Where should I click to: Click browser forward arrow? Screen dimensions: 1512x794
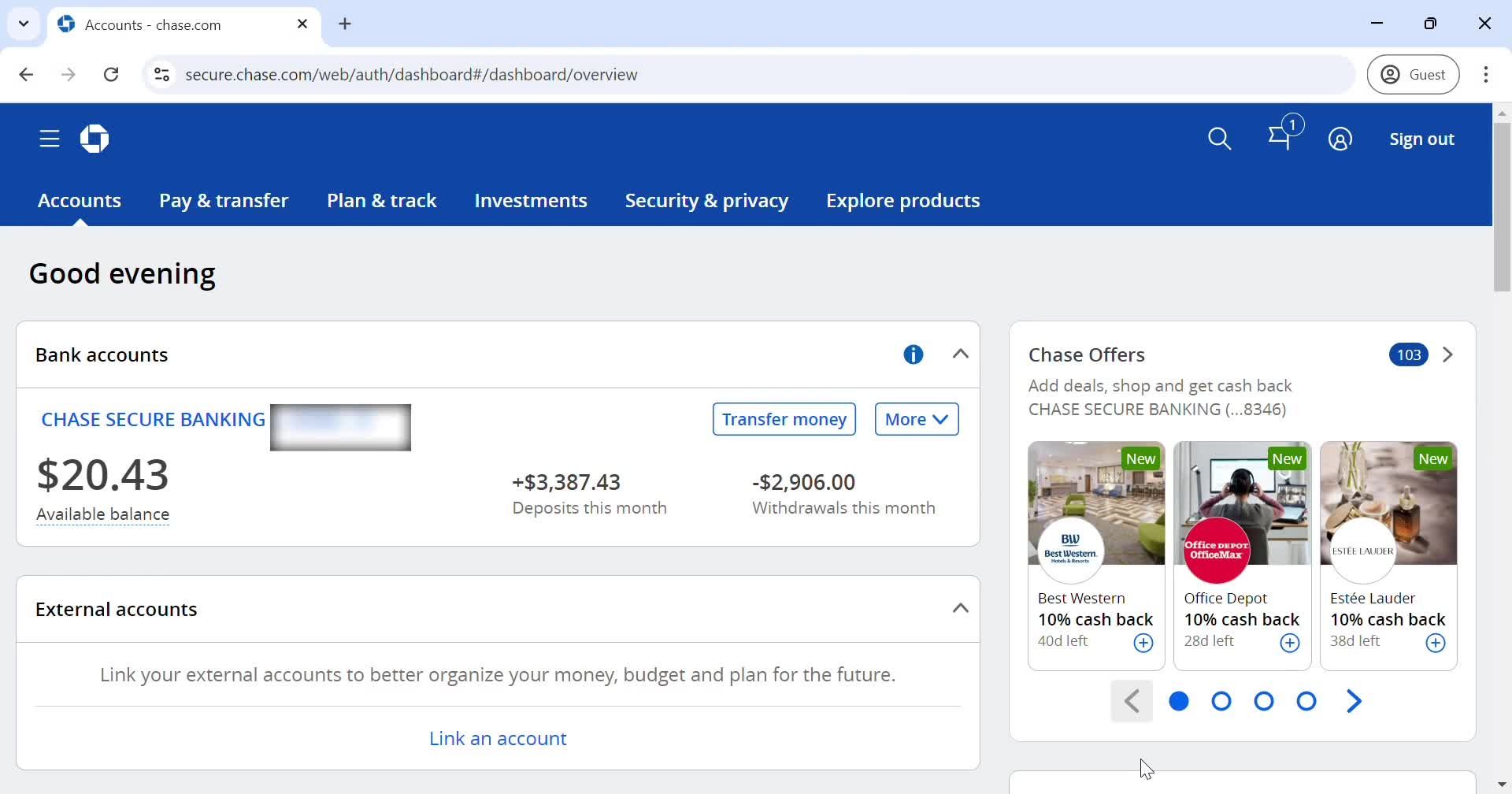(x=69, y=75)
